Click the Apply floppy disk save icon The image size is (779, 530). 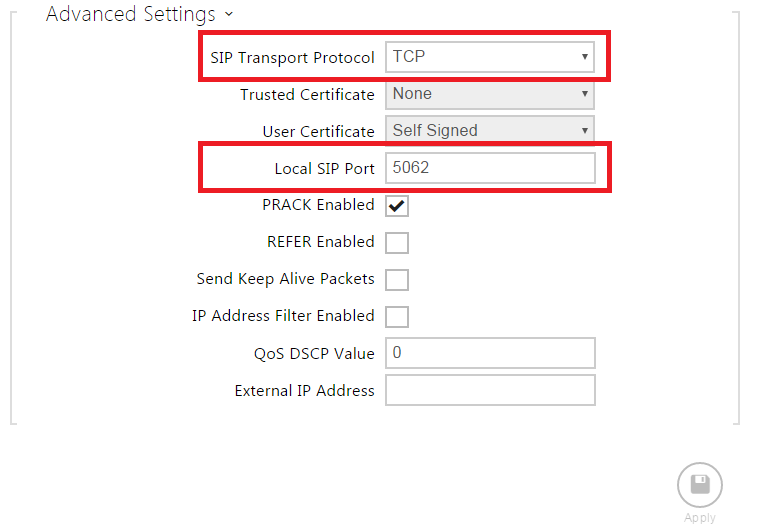pos(699,485)
